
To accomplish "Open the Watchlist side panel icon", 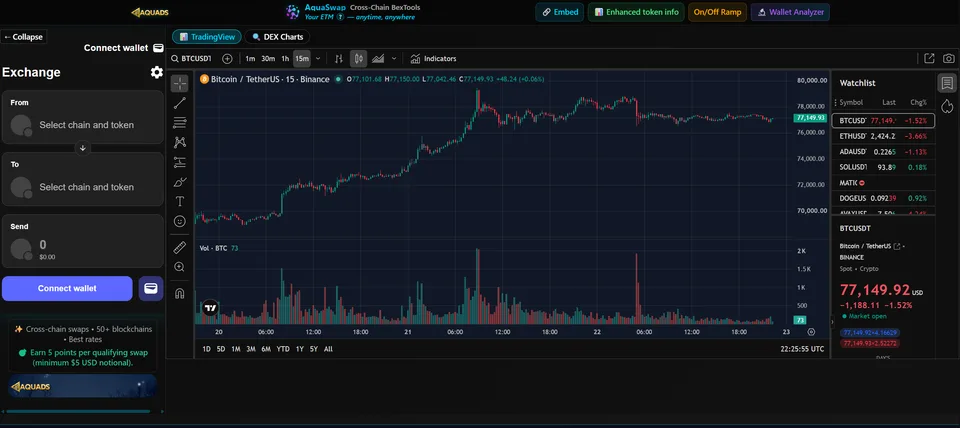I will coord(947,83).
